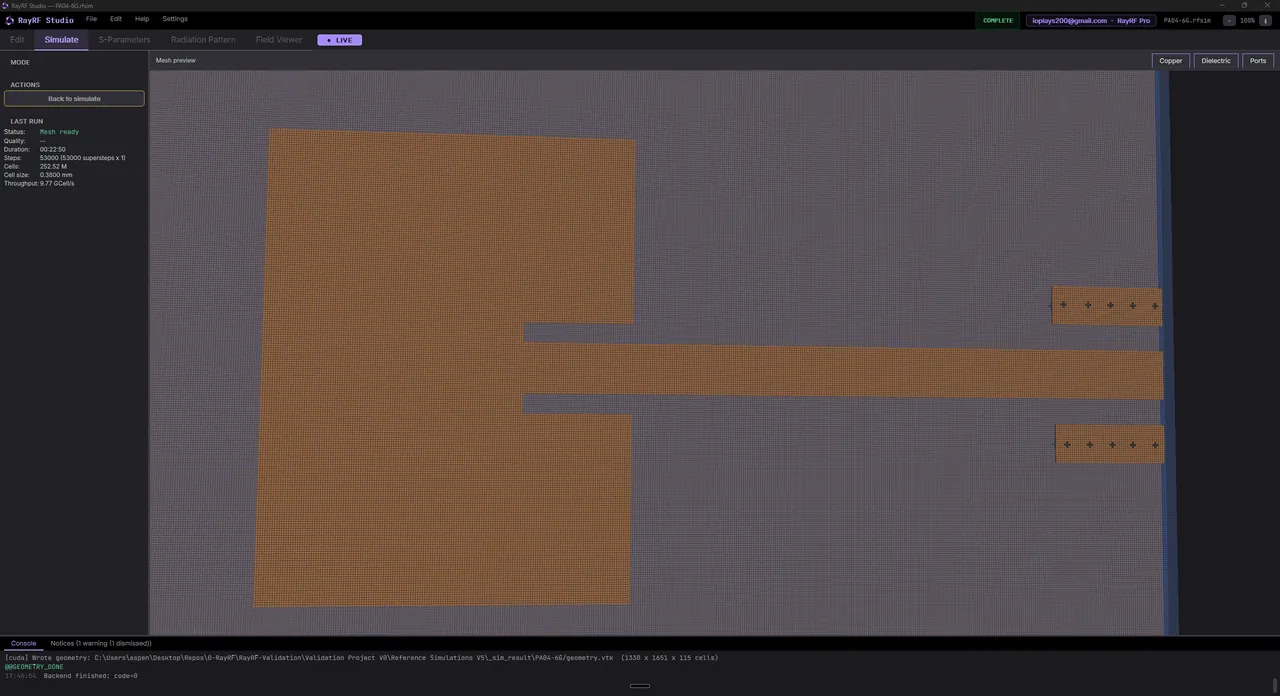Toggle the Copper layer visibility

[x=1171, y=61]
